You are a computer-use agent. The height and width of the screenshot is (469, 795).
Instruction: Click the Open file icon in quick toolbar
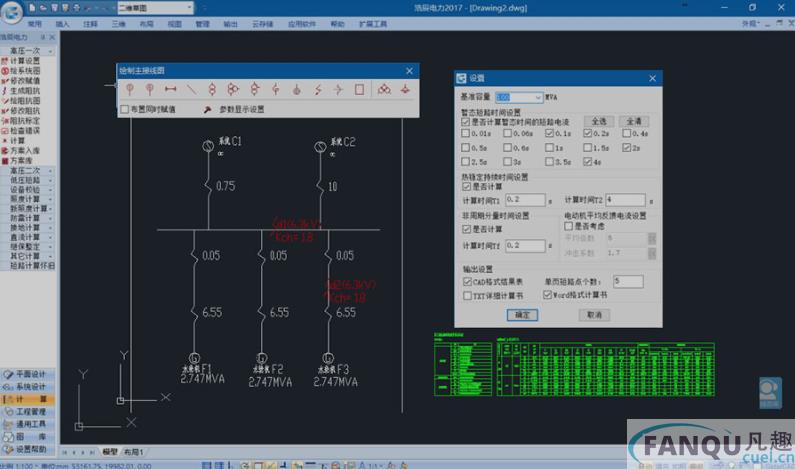[x=43, y=8]
